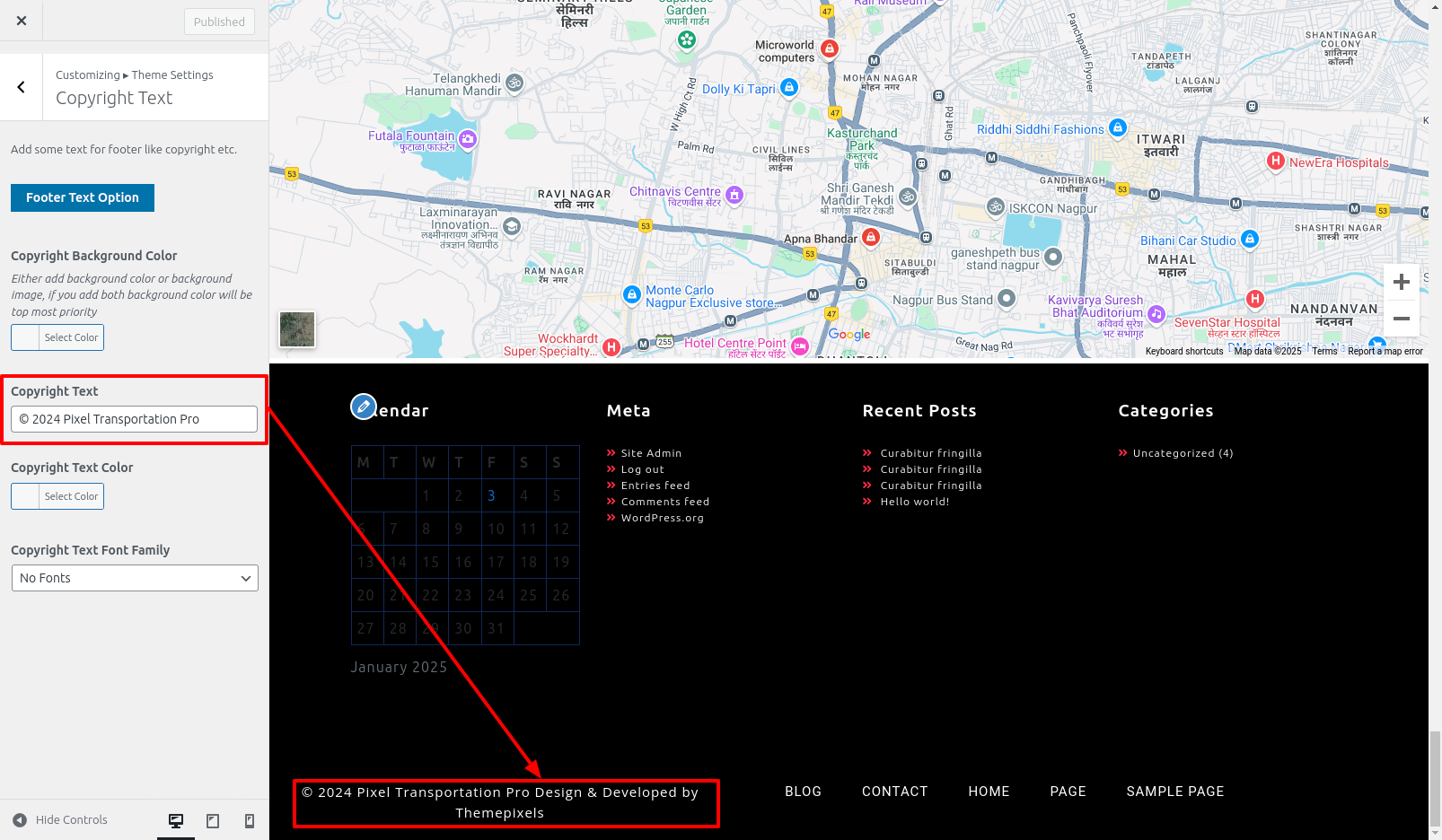Click ISKCON Nagpur map marker
The height and width of the screenshot is (840, 1442).
pyautogui.click(x=996, y=207)
